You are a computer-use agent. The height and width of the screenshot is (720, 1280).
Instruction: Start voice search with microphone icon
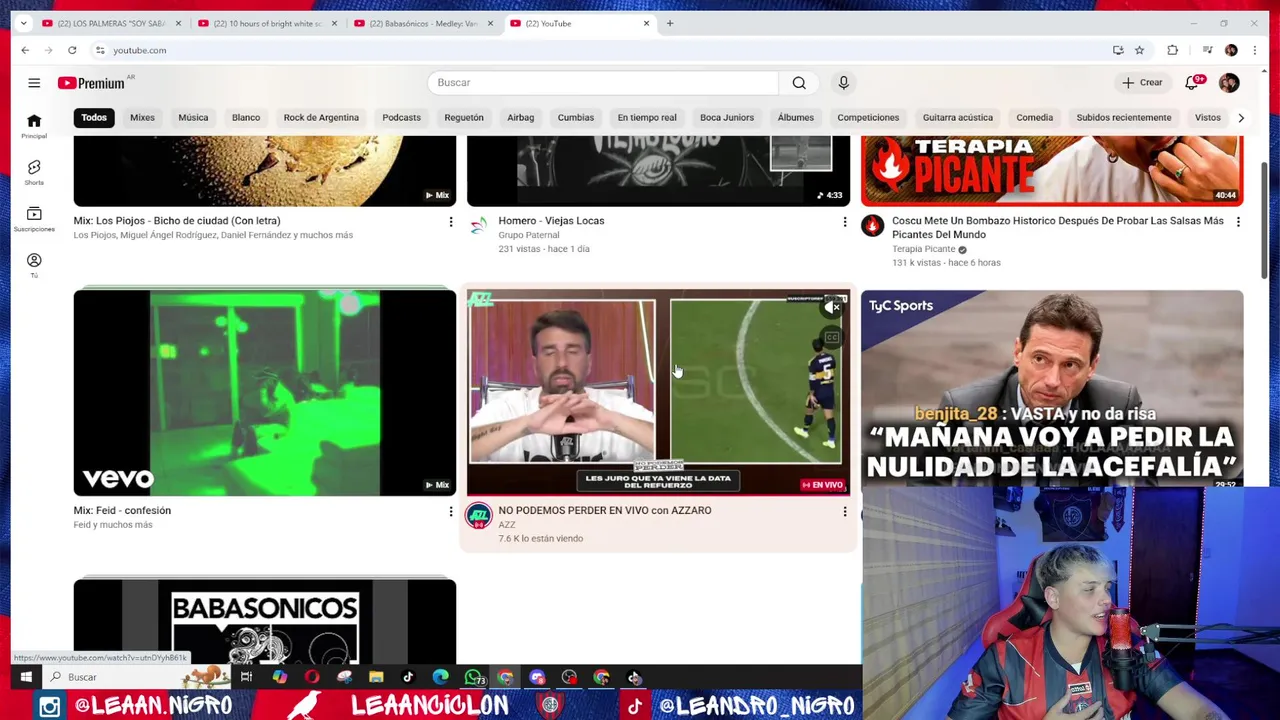pos(843,83)
